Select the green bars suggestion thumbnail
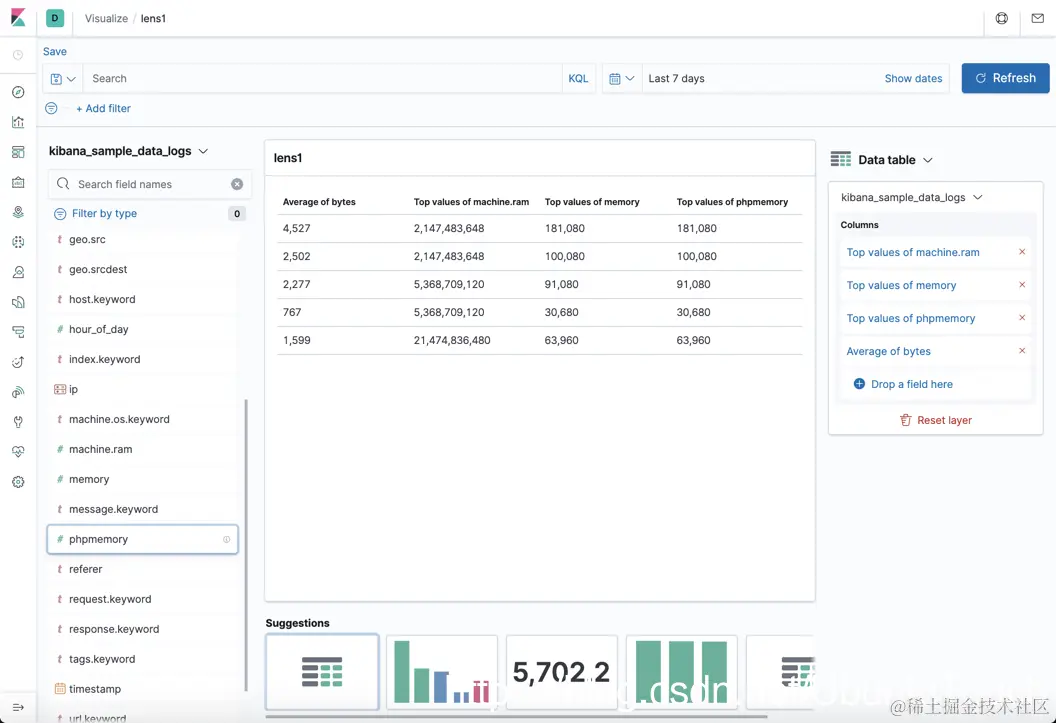 click(x=682, y=672)
